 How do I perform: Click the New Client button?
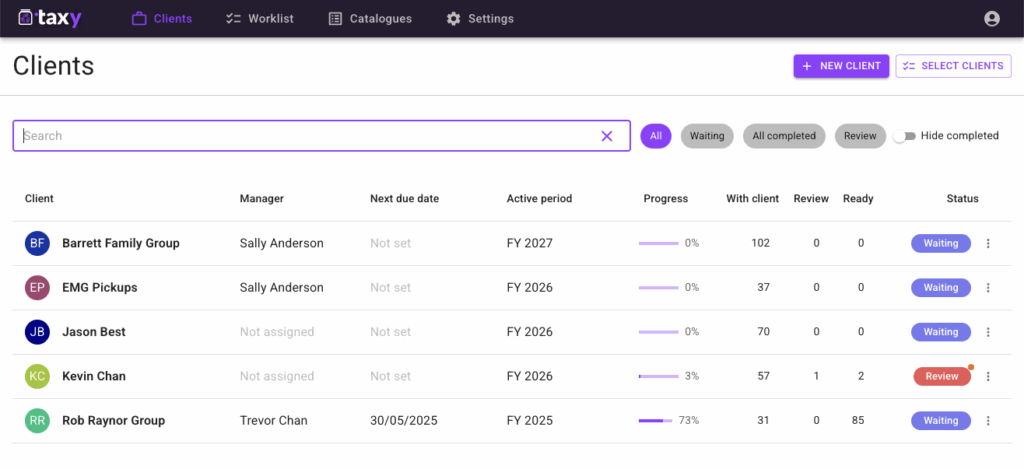click(x=840, y=66)
